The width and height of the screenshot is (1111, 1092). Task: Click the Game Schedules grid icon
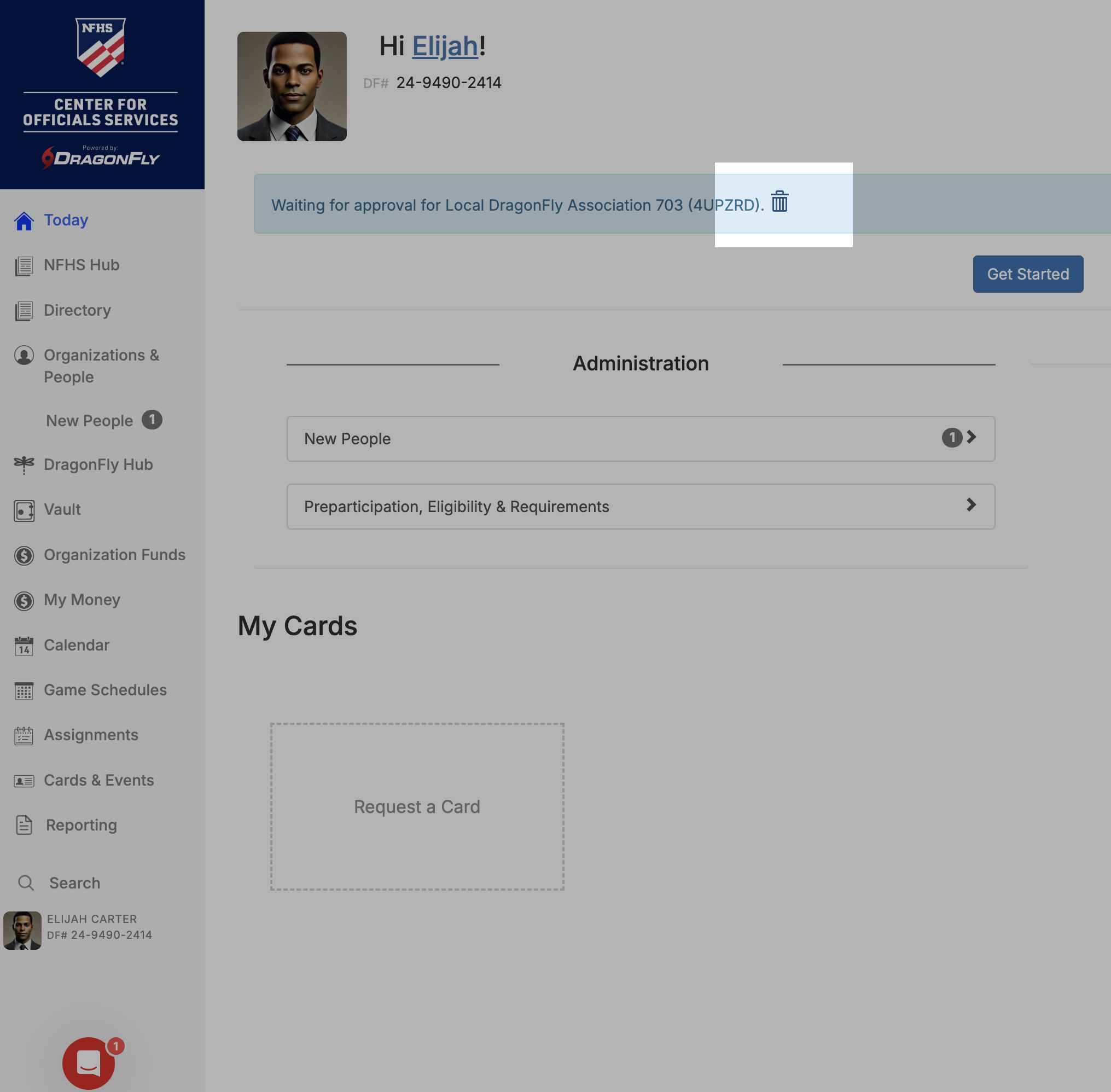[24, 690]
